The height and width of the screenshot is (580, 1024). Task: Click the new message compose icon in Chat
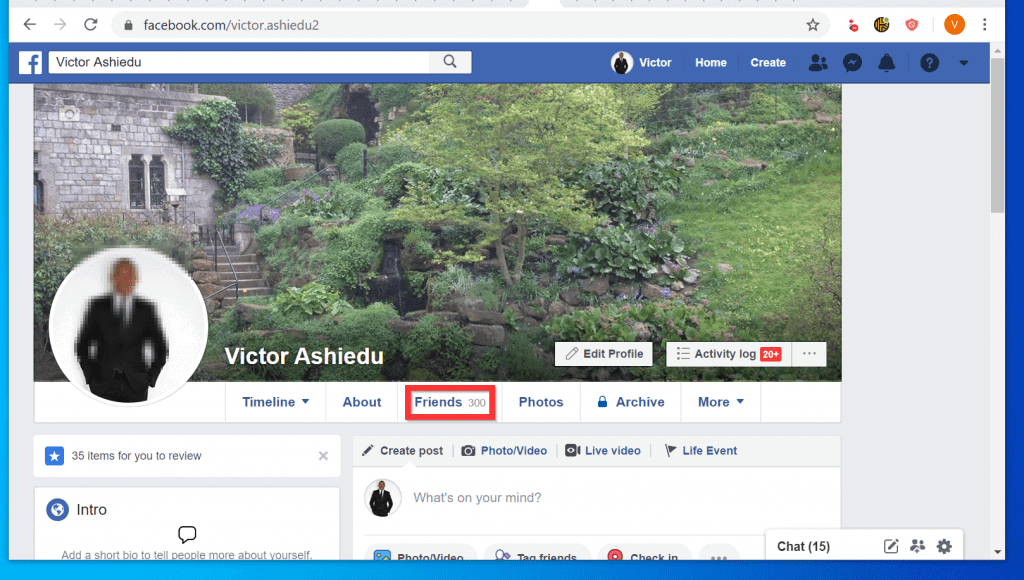tap(891, 546)
